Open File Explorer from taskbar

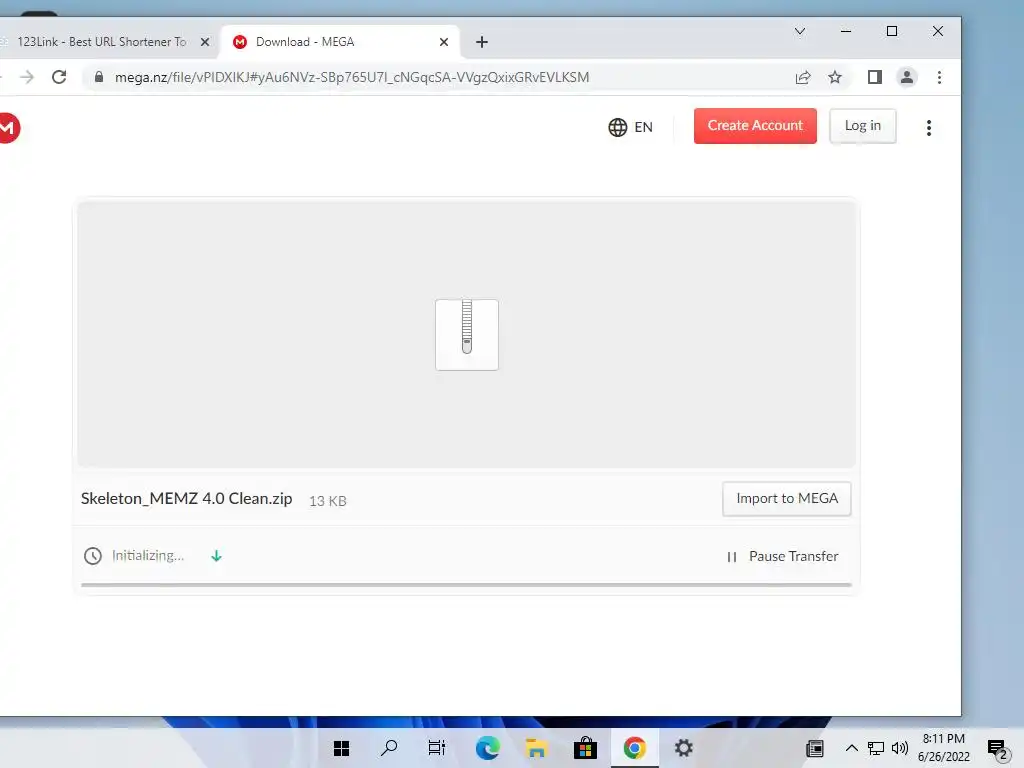point(536,748)
